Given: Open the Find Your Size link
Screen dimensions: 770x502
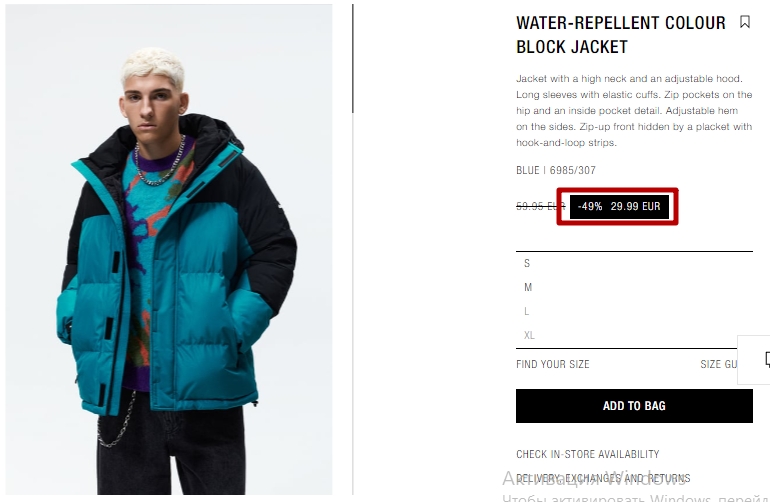Looking at the screenshot, I should click(x=552, y=364).
